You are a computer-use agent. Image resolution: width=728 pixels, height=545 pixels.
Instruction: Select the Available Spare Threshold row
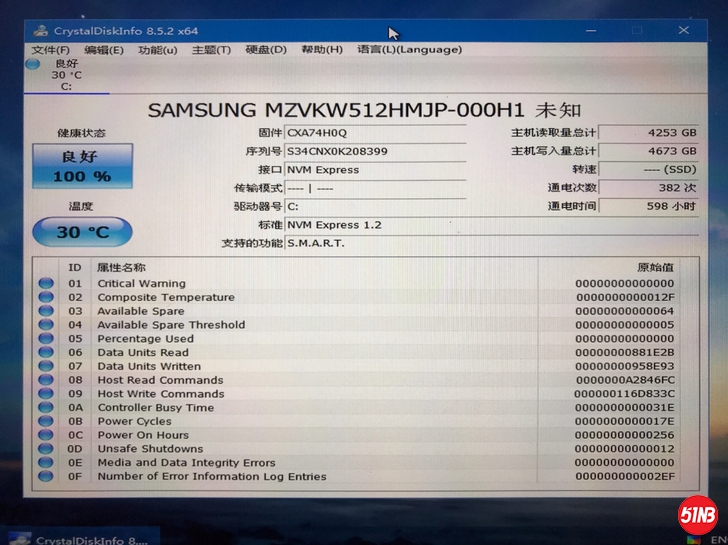click(x=170, y=325)
